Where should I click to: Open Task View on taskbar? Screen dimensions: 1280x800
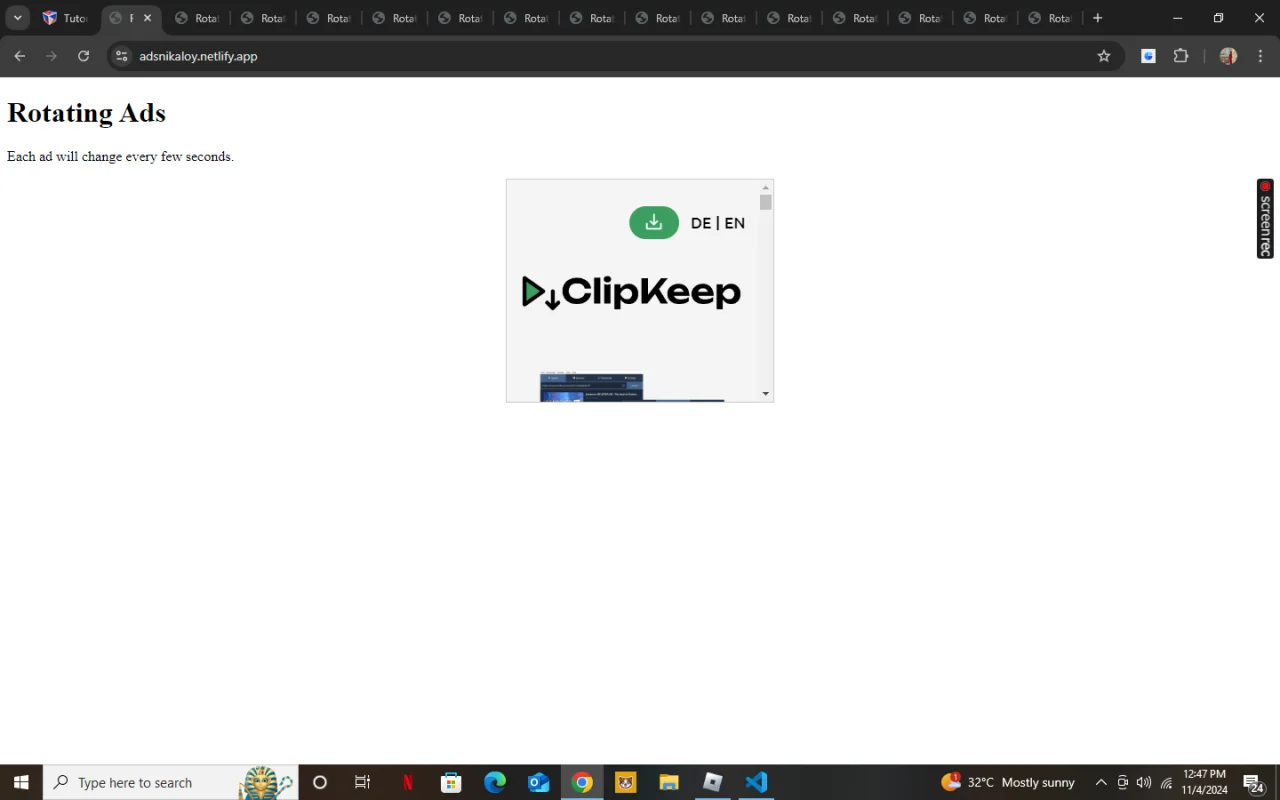click(x=363, y=782)
